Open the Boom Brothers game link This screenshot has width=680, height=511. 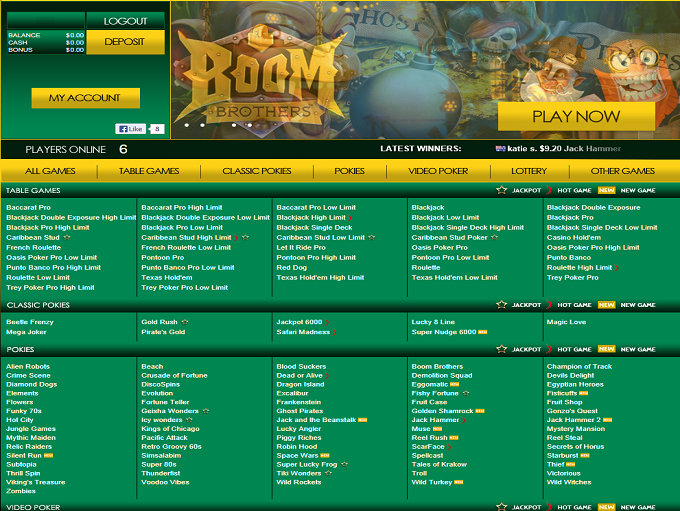coord(437,367)
